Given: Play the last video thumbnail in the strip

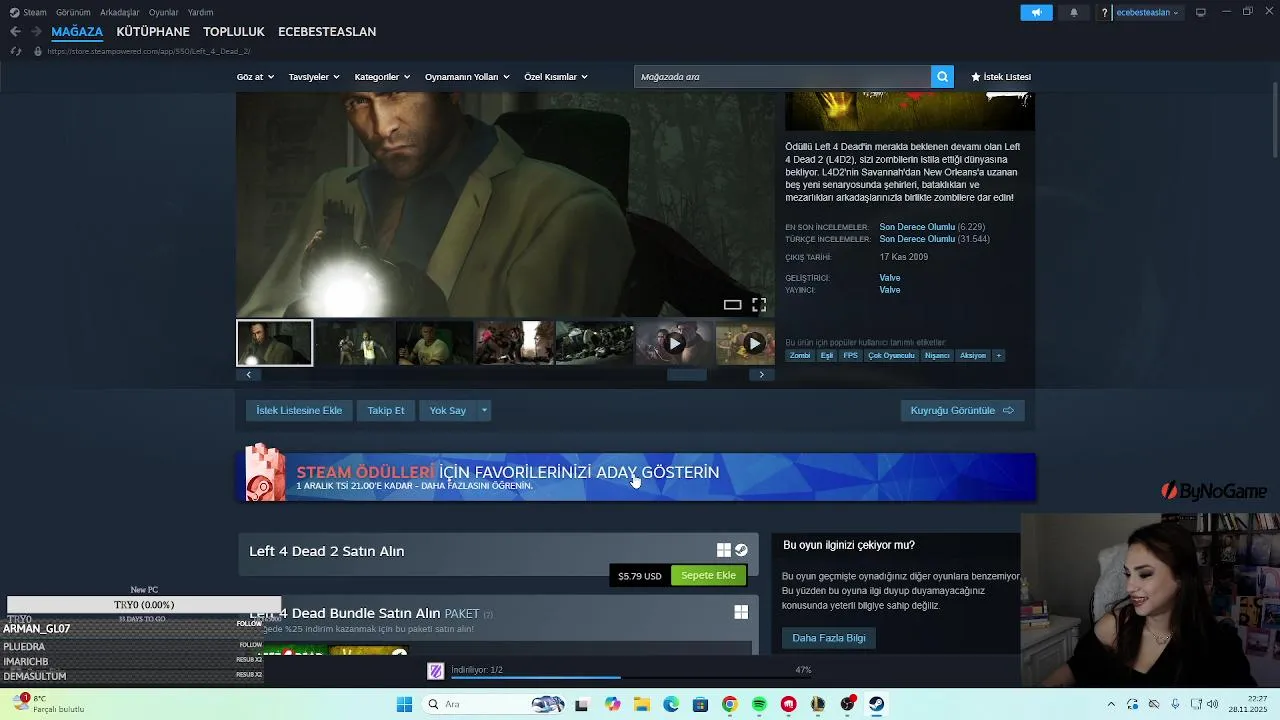Looking at the screenshot, I should coord(745,343).
